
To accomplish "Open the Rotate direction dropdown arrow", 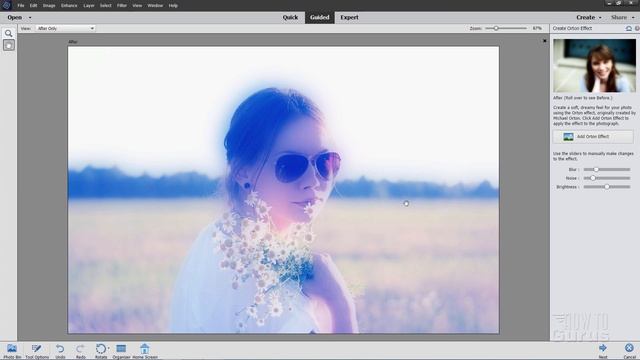I will (109, 349).
